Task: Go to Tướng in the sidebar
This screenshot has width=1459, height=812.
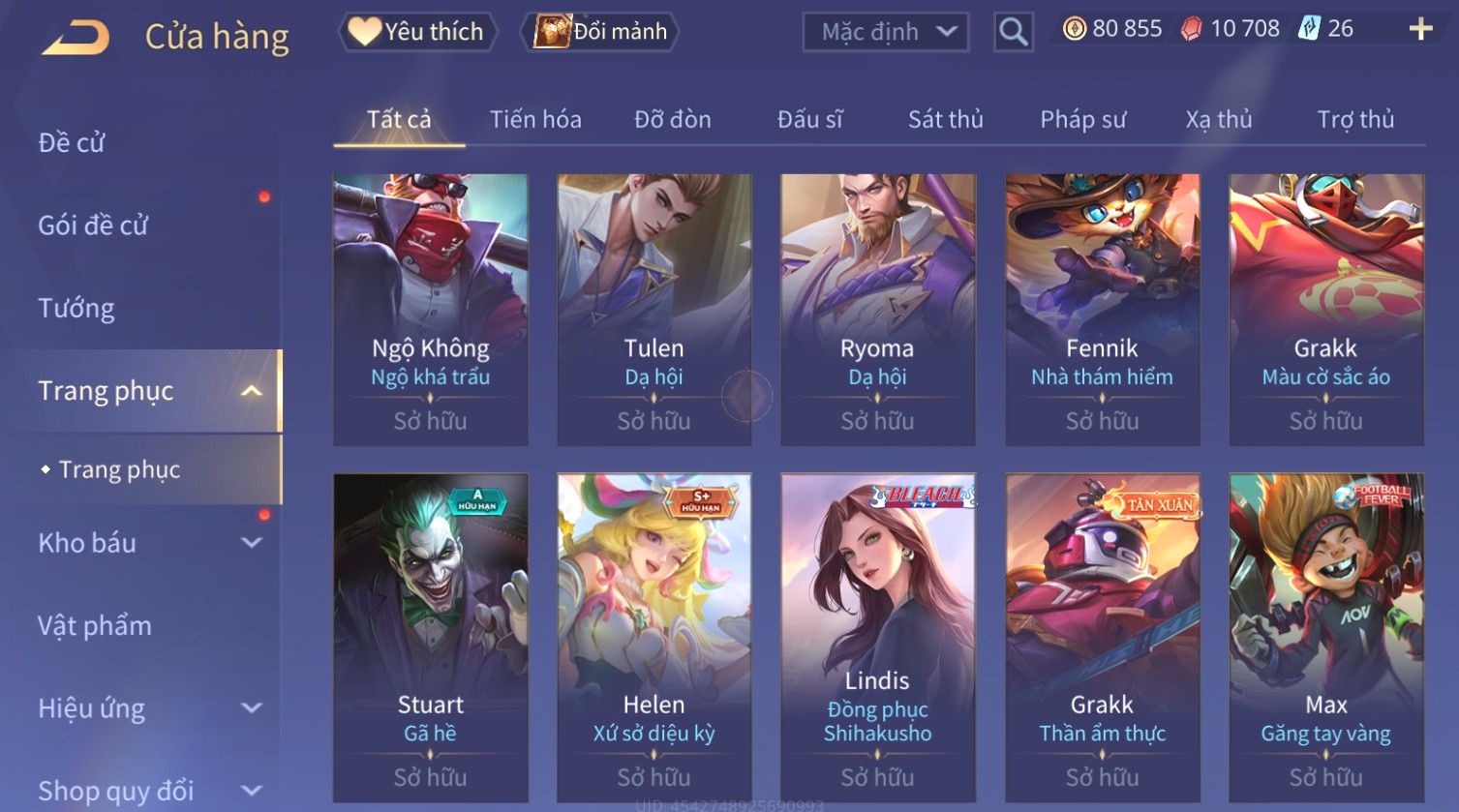Action: [x=76, y=309]
